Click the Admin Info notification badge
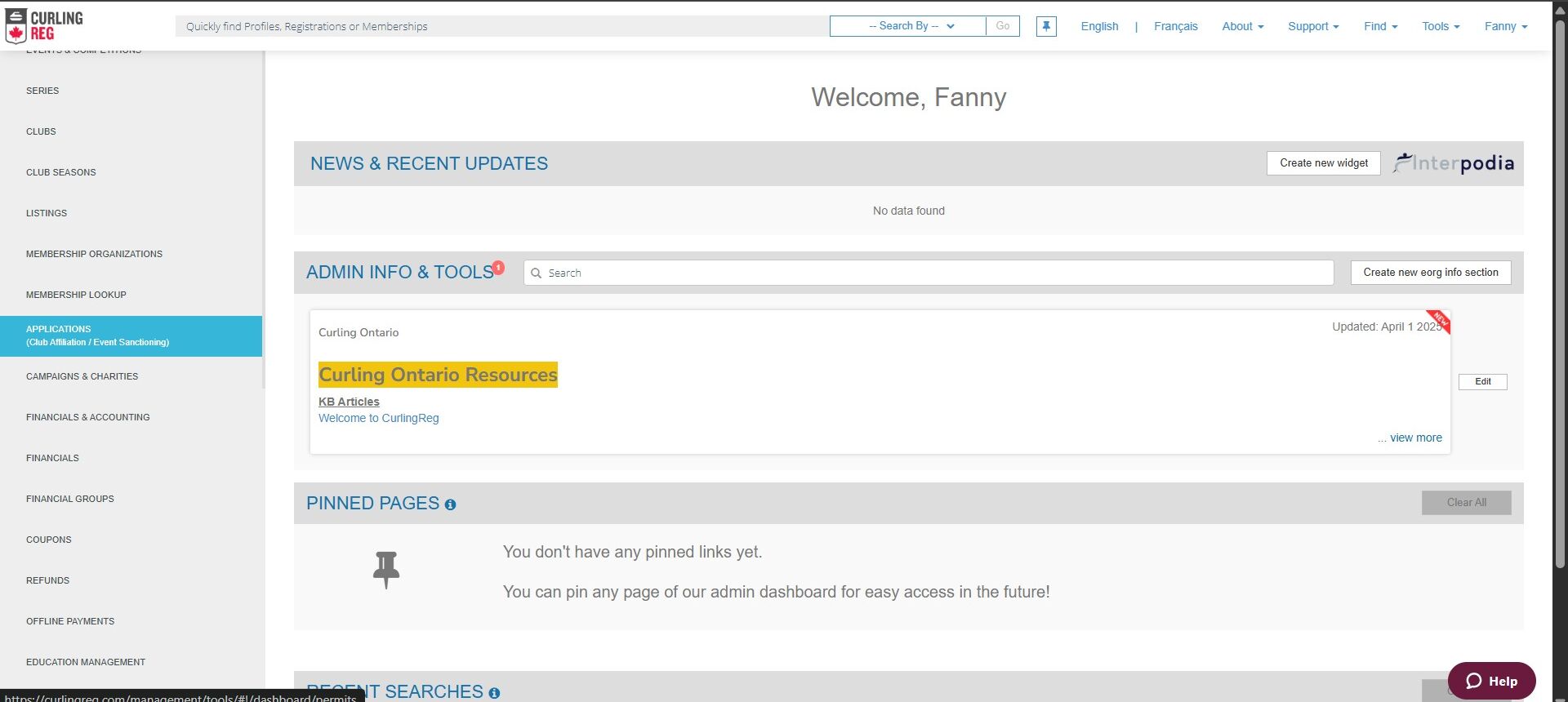Screen dimensions: 1568x702 tap(498, 268)
